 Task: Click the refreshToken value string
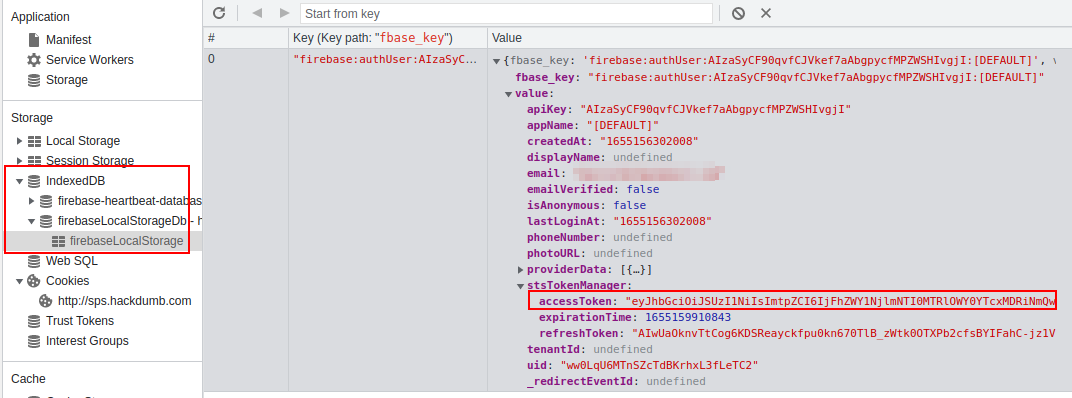coord(844,334)
